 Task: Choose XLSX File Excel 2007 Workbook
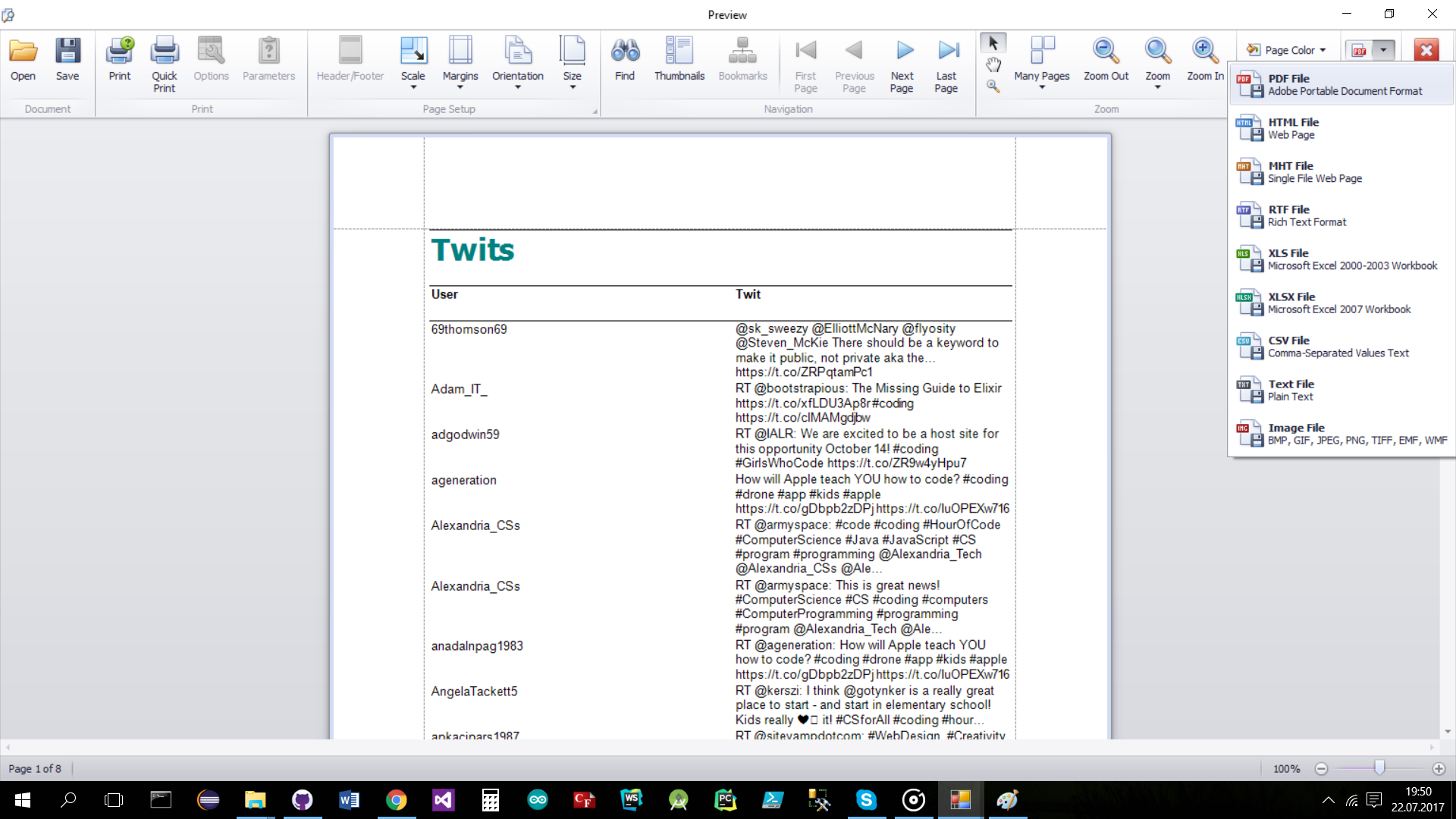pyautogui.click(x=1341, y=303)
